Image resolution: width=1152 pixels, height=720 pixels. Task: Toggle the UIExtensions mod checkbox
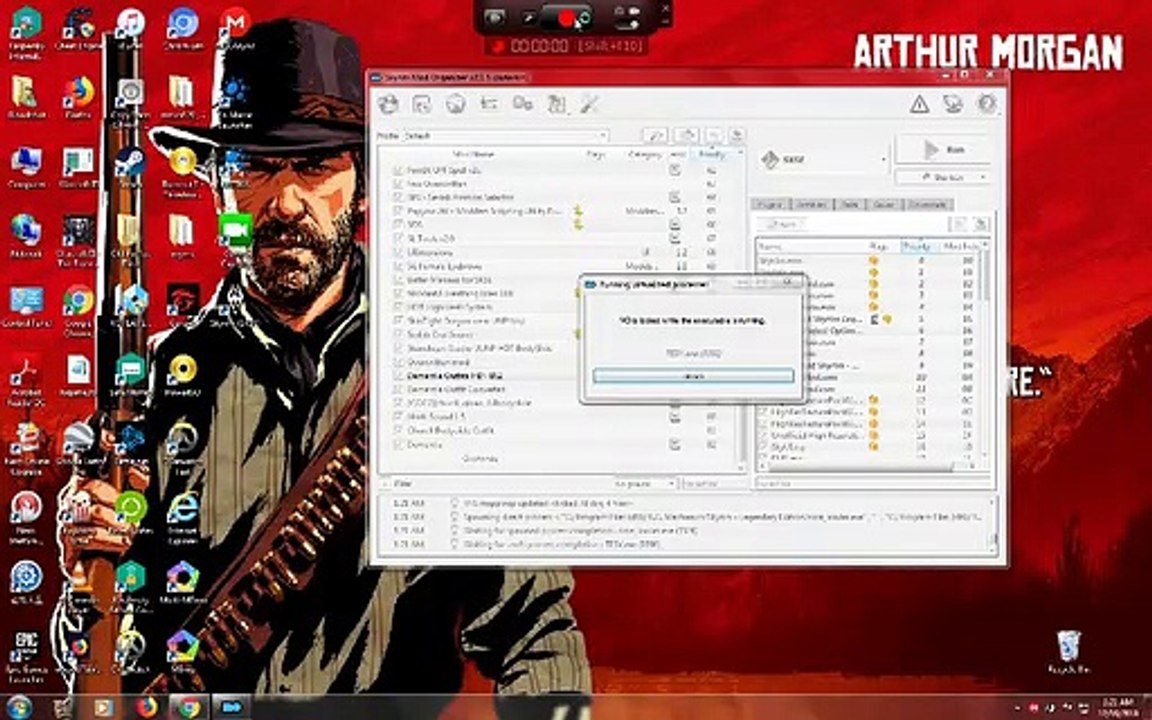pos(397,252)
